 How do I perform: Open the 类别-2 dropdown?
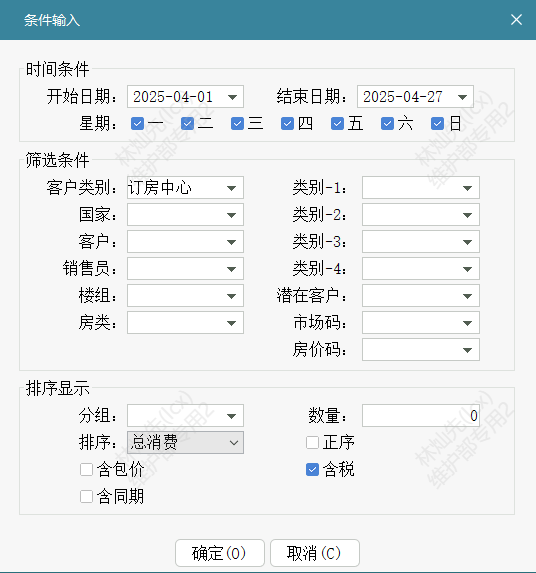click(467, 215)
